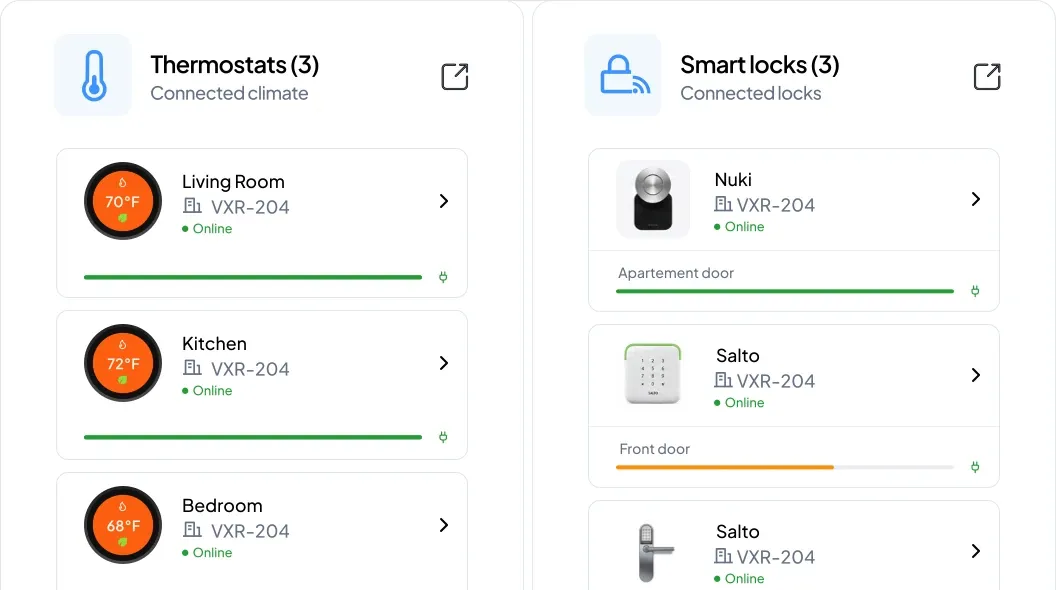Click the Online status under Living Room

point(207,229)
